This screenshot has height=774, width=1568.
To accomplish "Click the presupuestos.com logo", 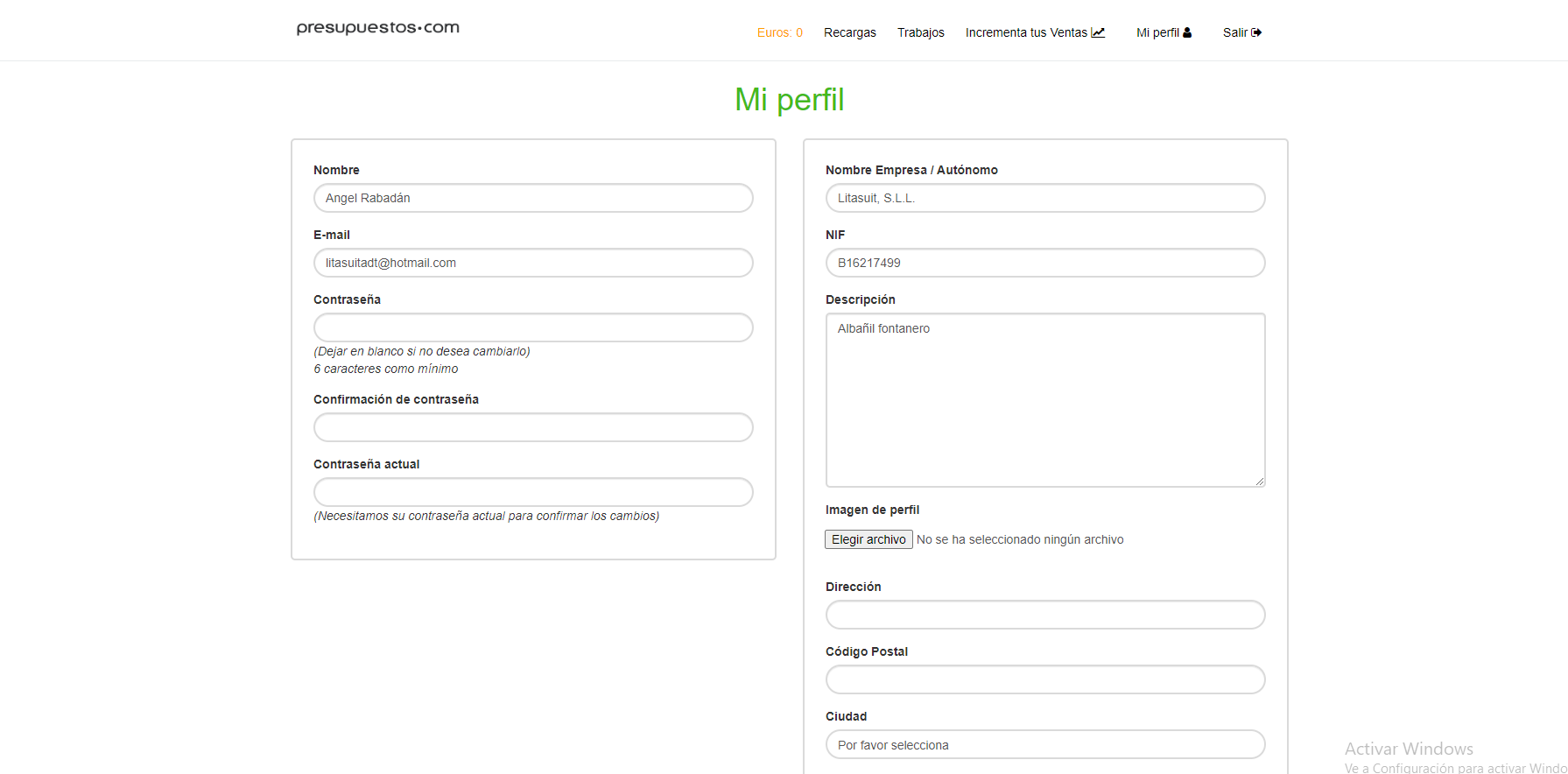I will tap(377, 28).
